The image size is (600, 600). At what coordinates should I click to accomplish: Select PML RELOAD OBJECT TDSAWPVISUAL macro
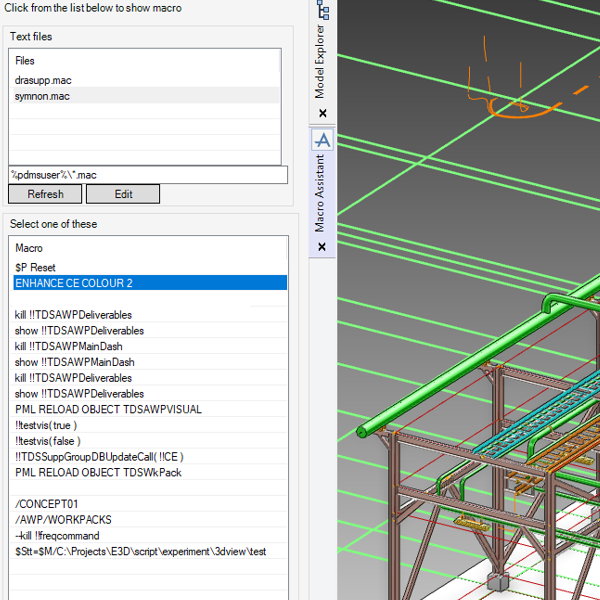tap(150, 409)
